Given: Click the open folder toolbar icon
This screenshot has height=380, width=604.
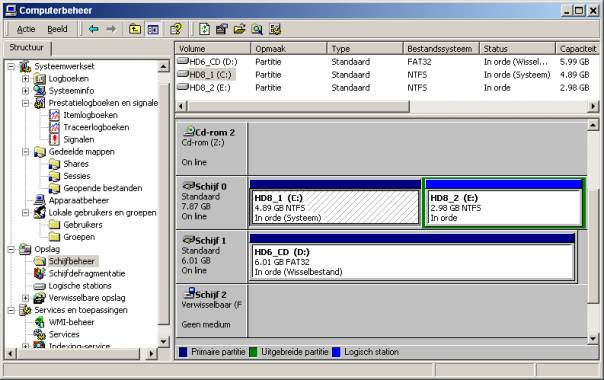Looking at the screenshot, I should pos(239,29).
